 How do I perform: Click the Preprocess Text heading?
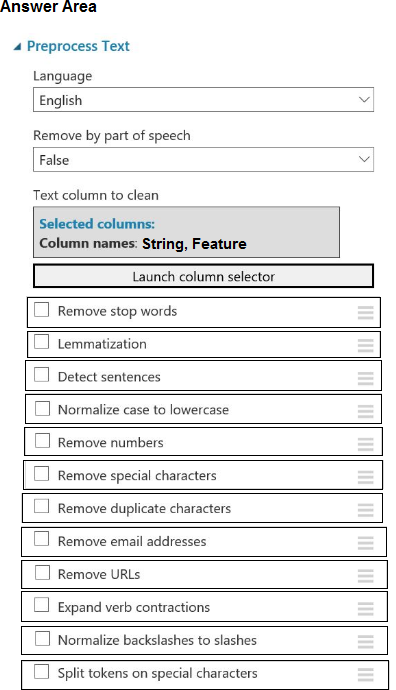coord(78,46)
